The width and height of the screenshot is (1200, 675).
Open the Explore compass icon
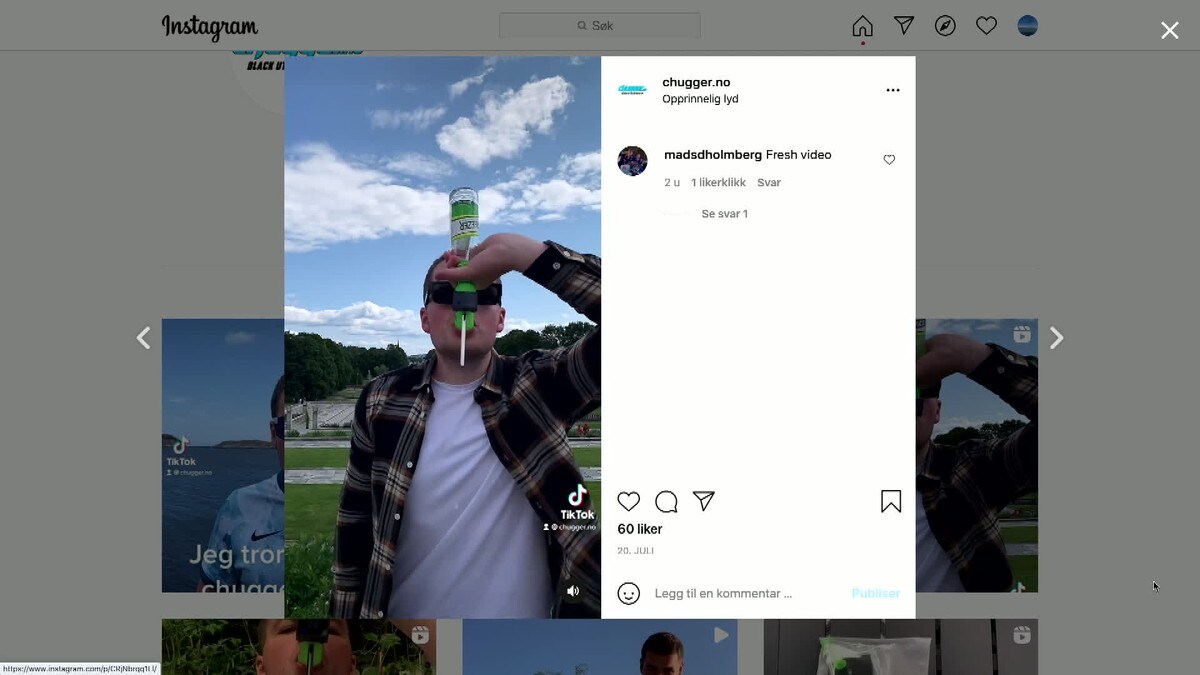pyautogui.click(x=945, y=26)
